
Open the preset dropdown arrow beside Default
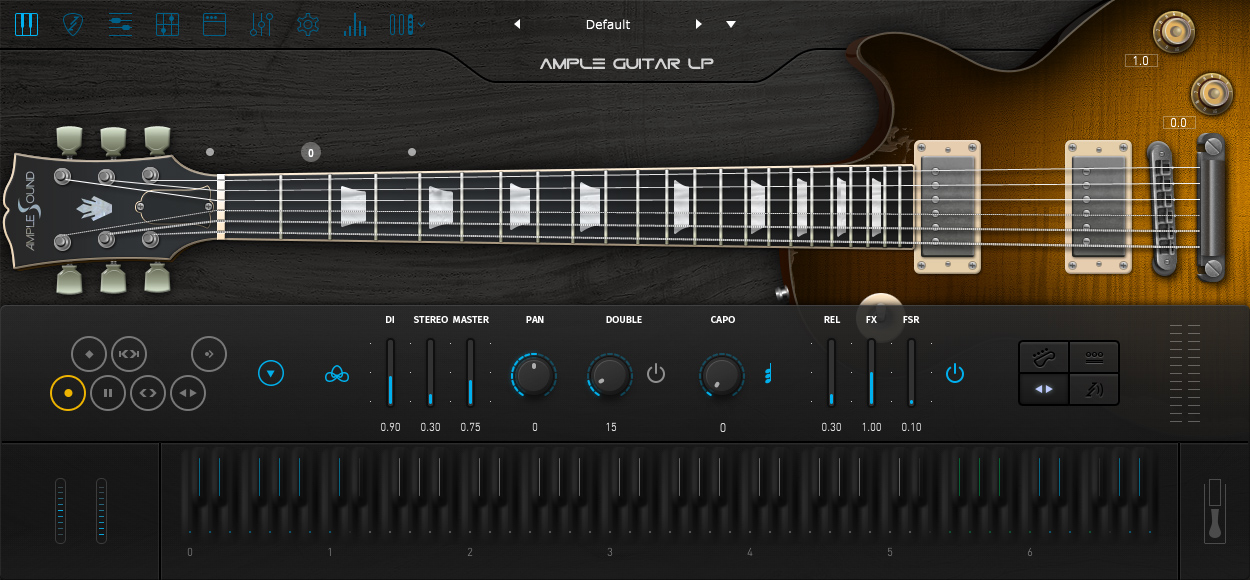tap(731, 24)
